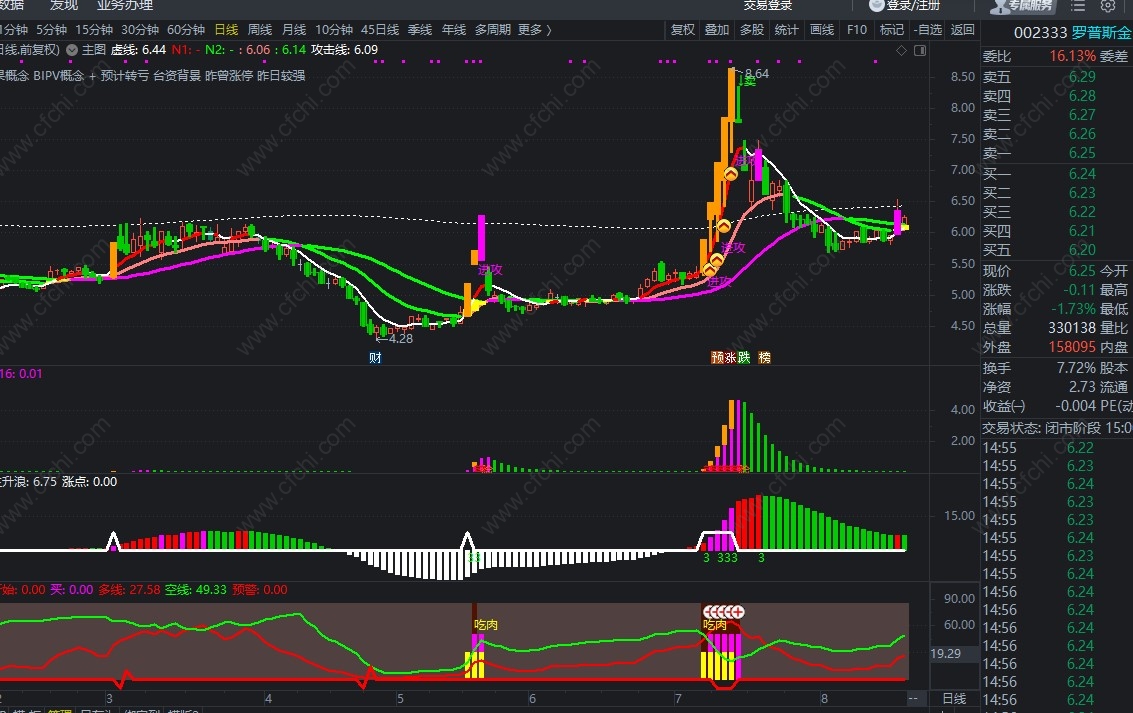Switch to 5分钟 period
Screen dimensions: 1133x713
pyautogui.click(x=51, y=30)
